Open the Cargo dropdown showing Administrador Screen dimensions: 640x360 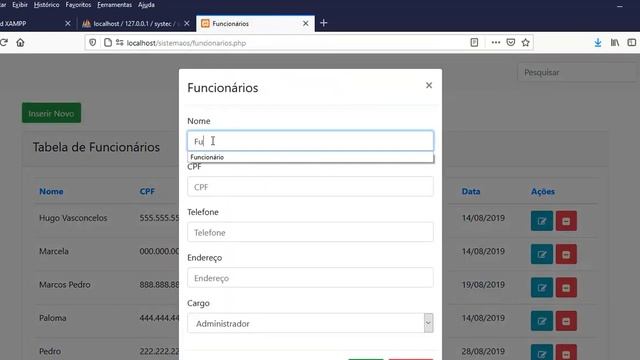pyautogui.click(x=310, y=323)
